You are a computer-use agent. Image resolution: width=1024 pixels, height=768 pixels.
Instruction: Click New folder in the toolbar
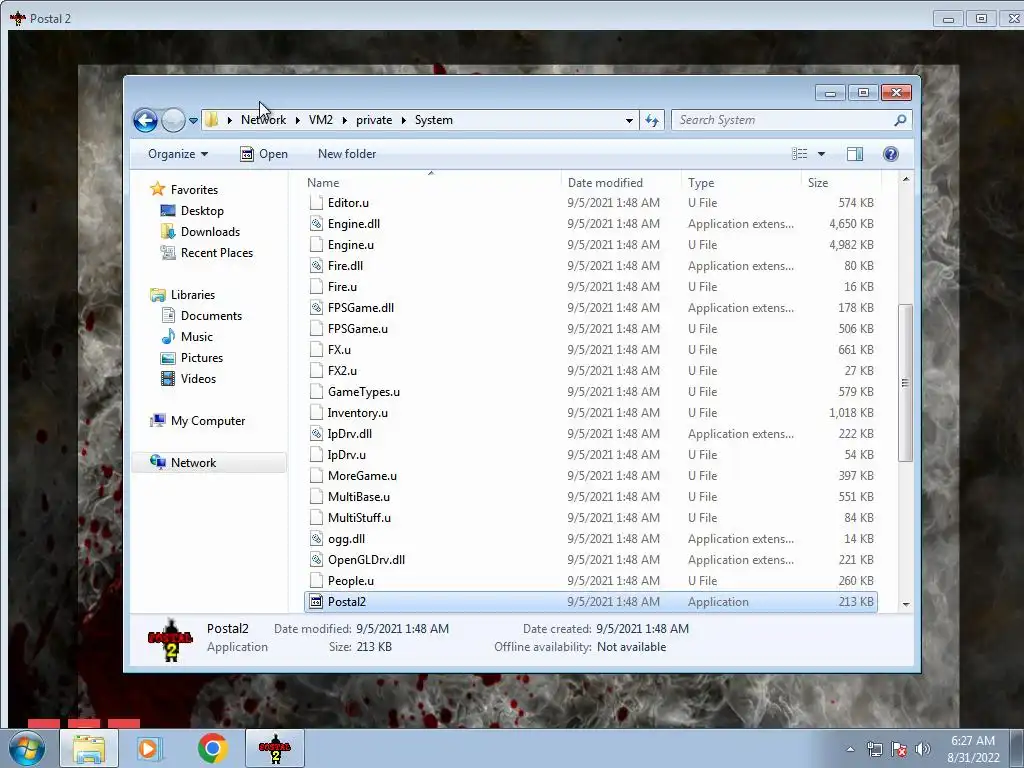347,154
